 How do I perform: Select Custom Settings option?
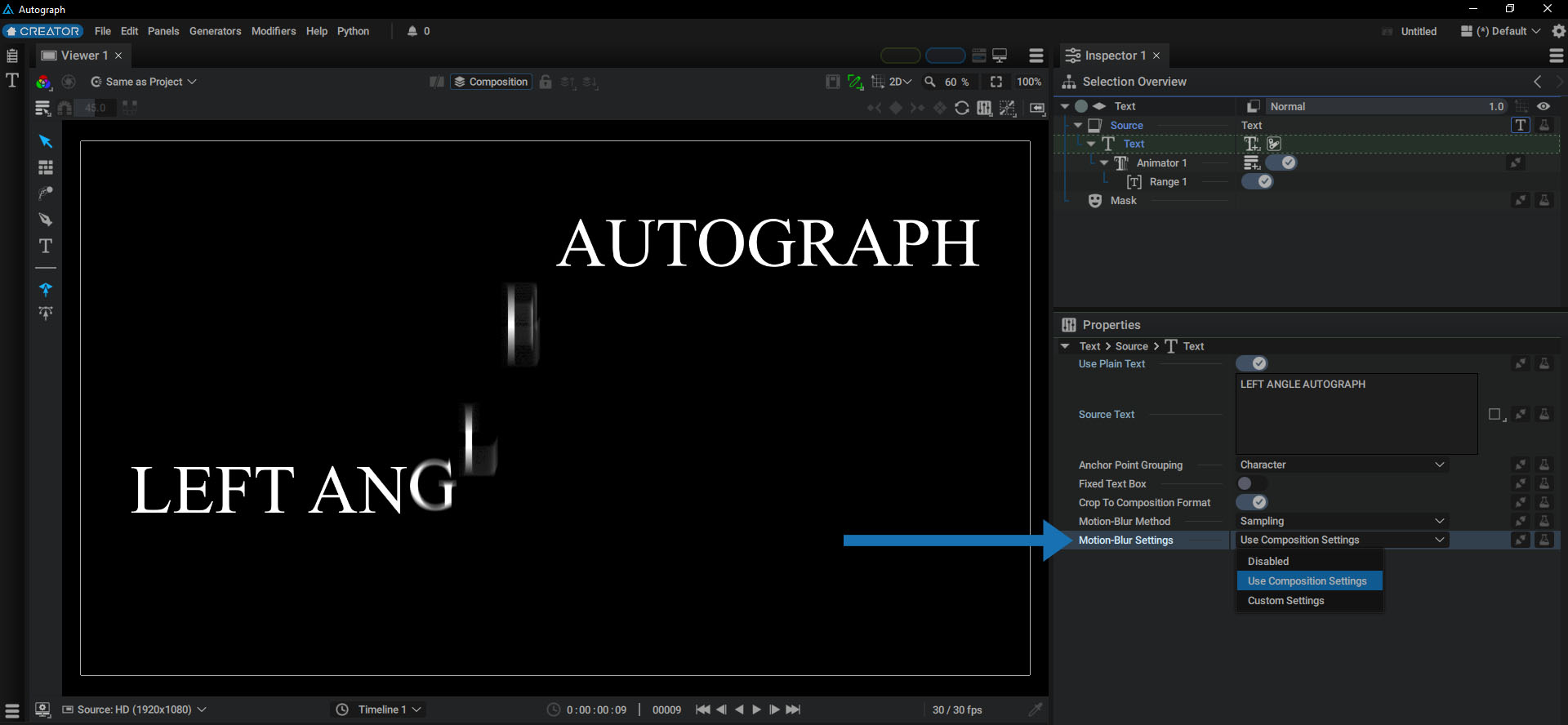coord(1310,600)
